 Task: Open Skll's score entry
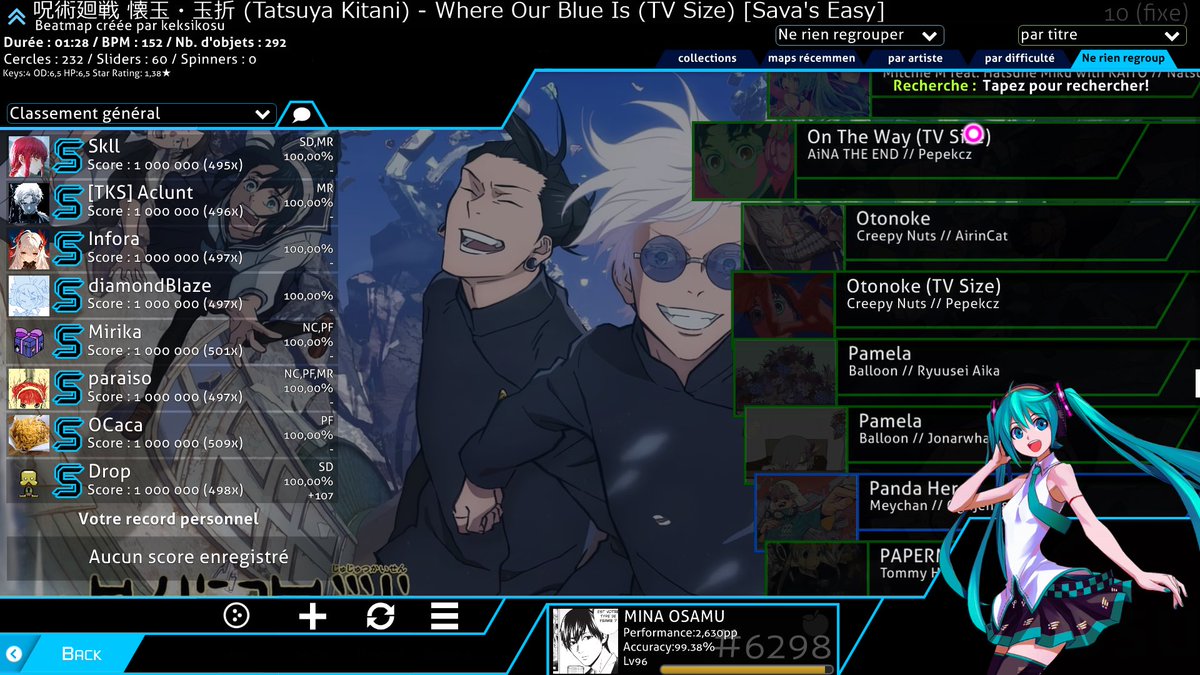coord(171,156)
